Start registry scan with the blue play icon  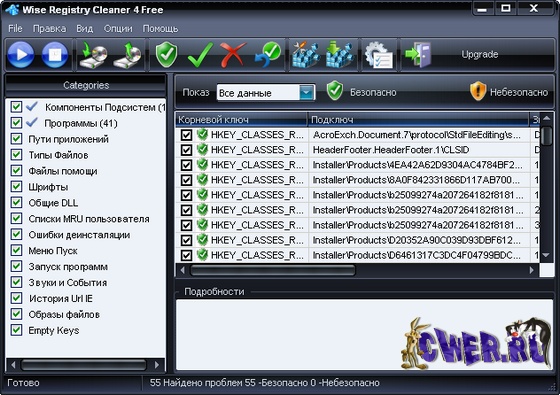point(21,55)
